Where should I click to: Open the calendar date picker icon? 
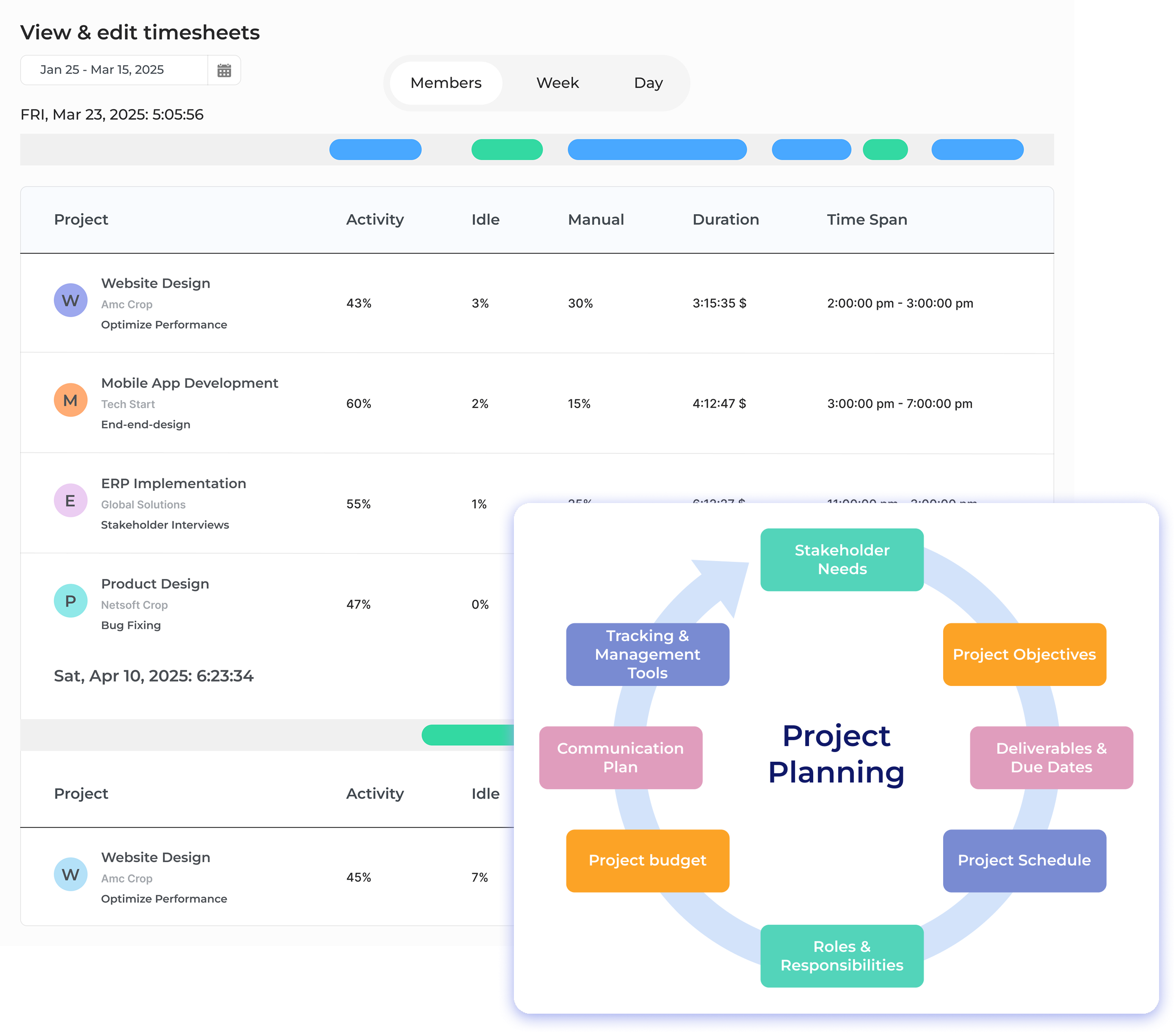click(x=224, y=70)
